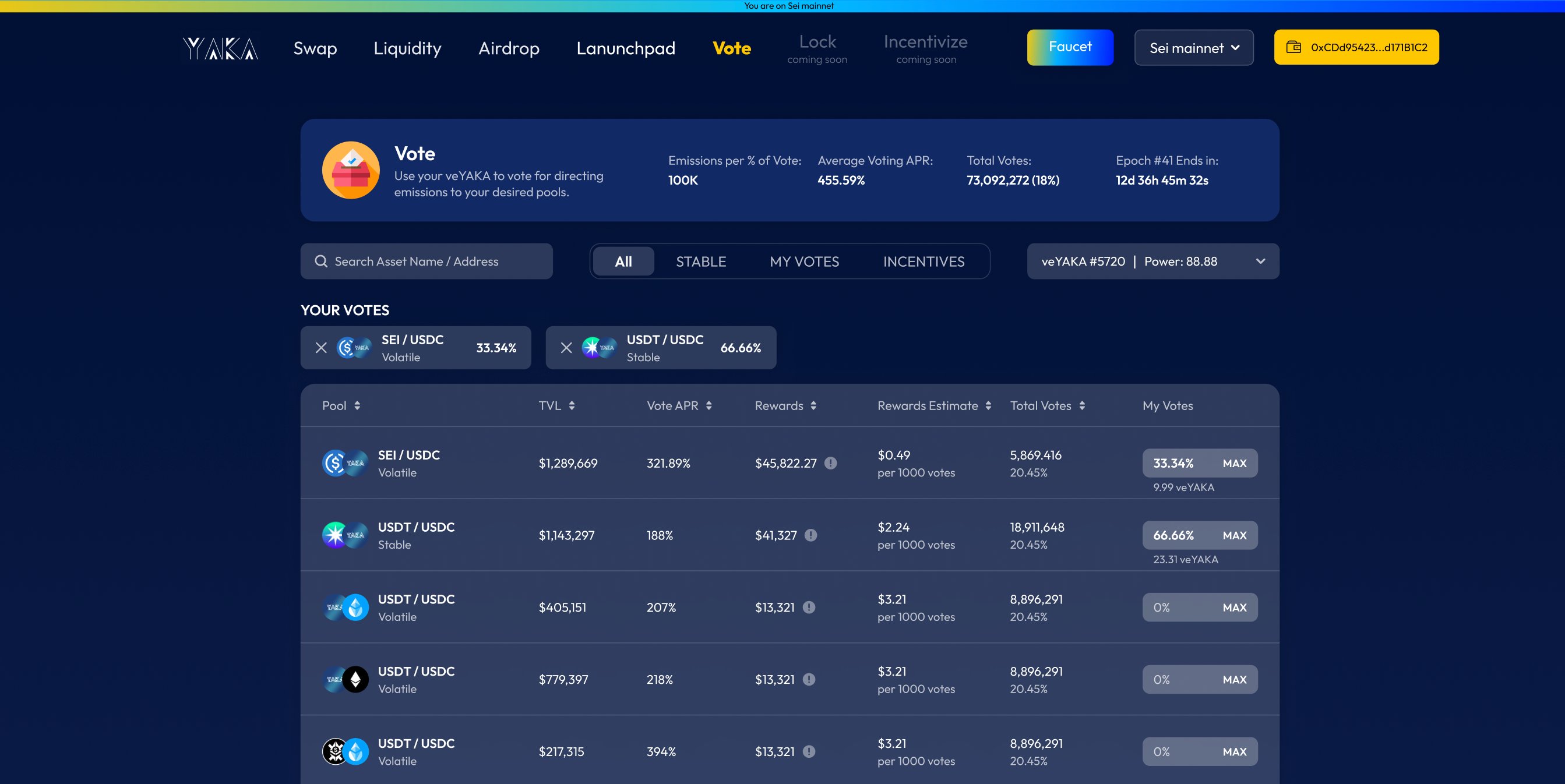Navigate to Lanunchpad
Image resolution: width=1565 pixels, height=784 pixels.
click(625, 48)
